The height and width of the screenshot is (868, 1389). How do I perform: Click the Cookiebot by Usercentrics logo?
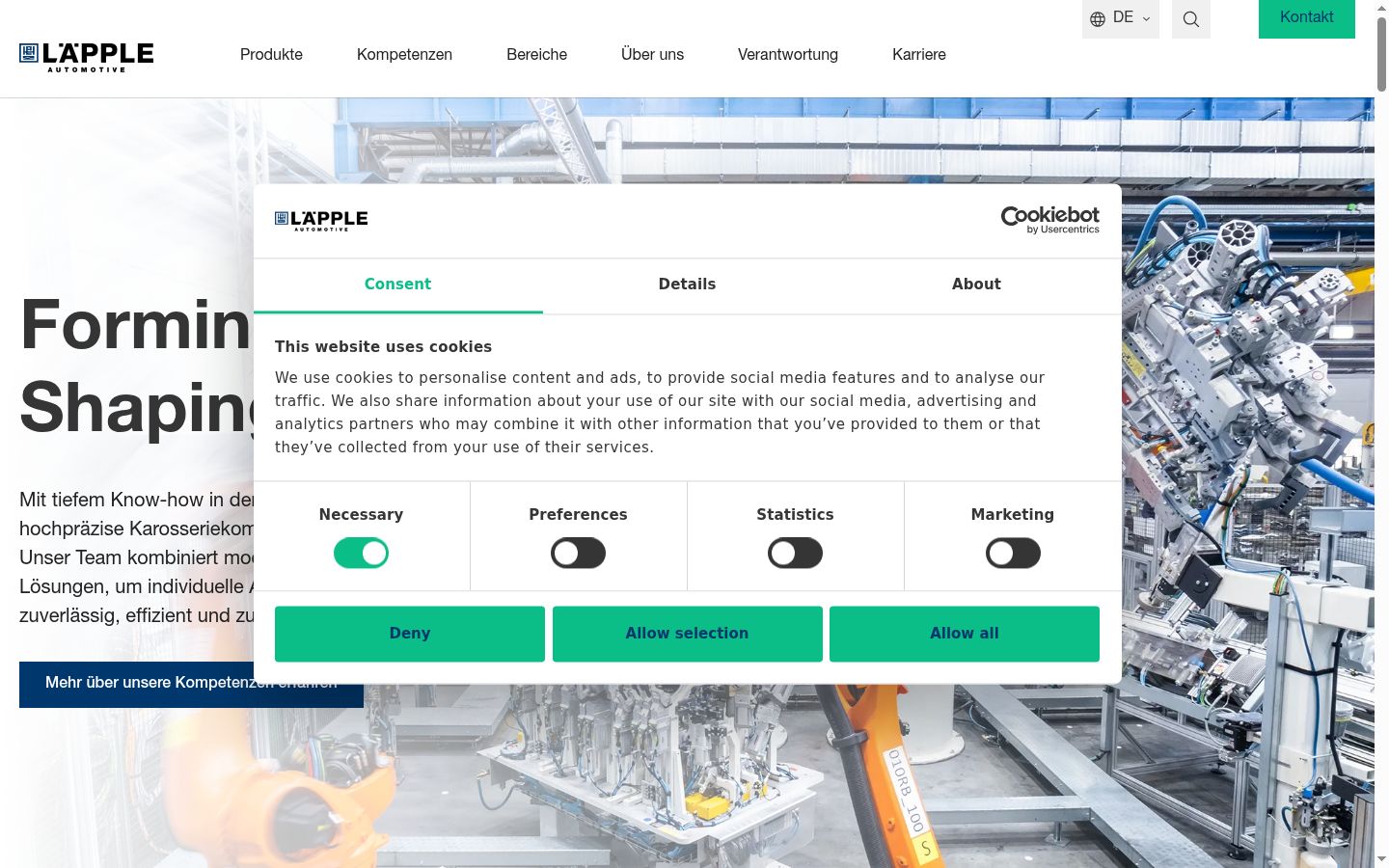[x=1050, y=220]
